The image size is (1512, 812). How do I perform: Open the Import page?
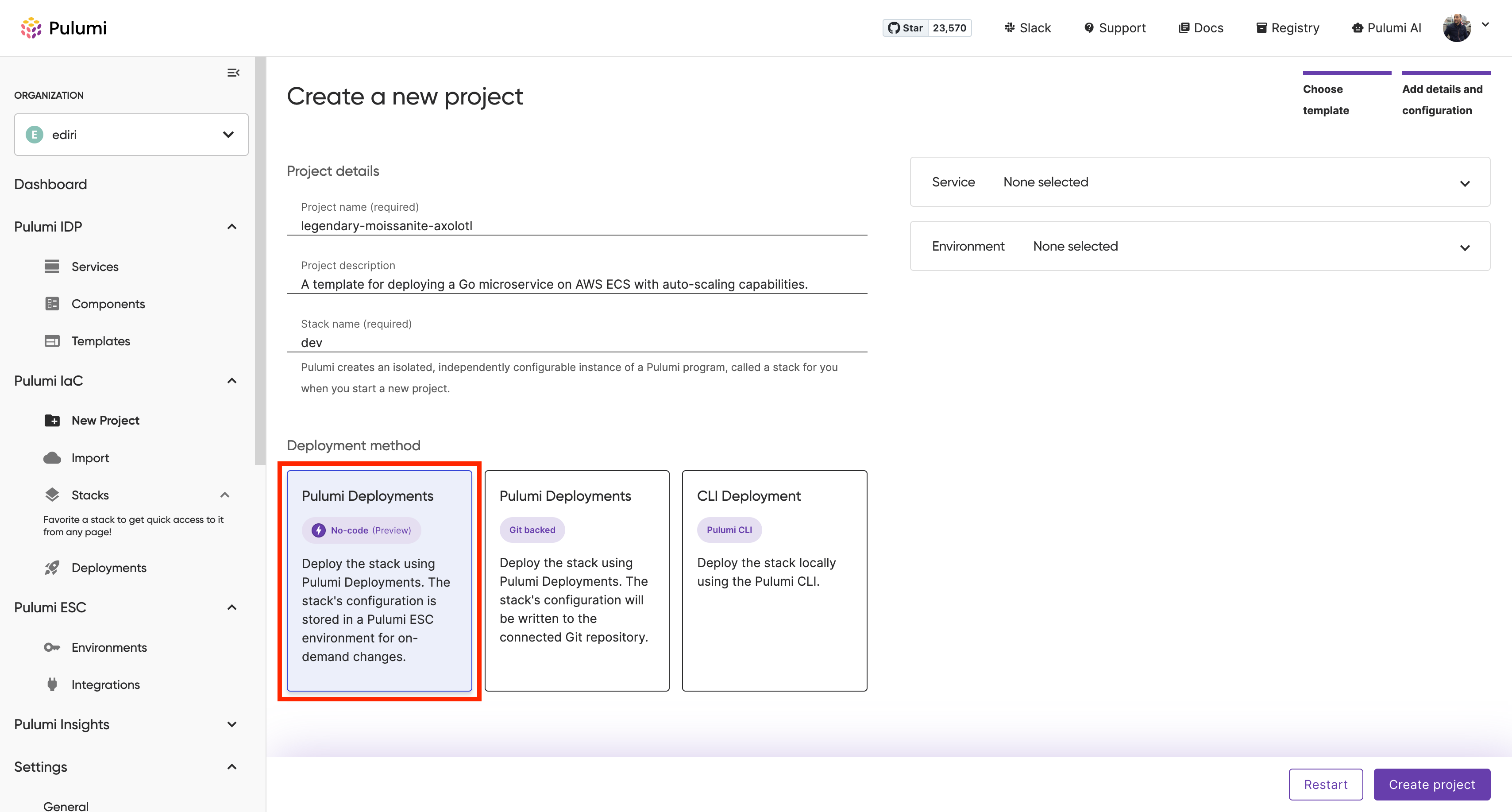point(90,458)
